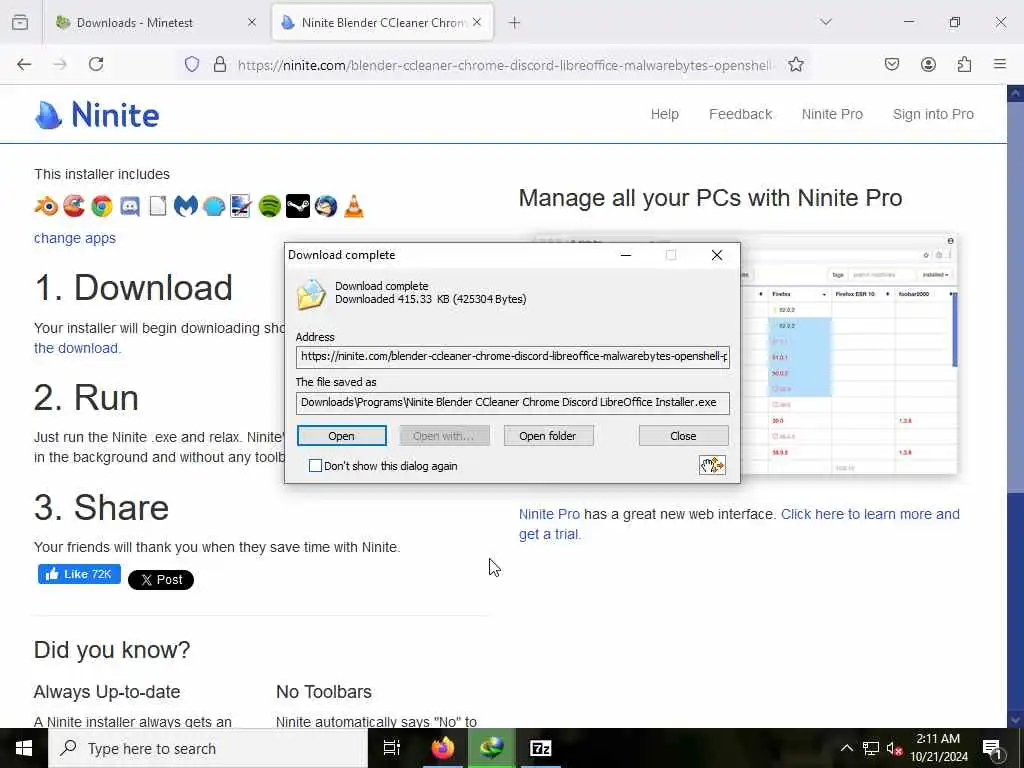This screenshot has height=768, width=1024.
Task: Open volume control in system tray
Action: tap(894, 748)
